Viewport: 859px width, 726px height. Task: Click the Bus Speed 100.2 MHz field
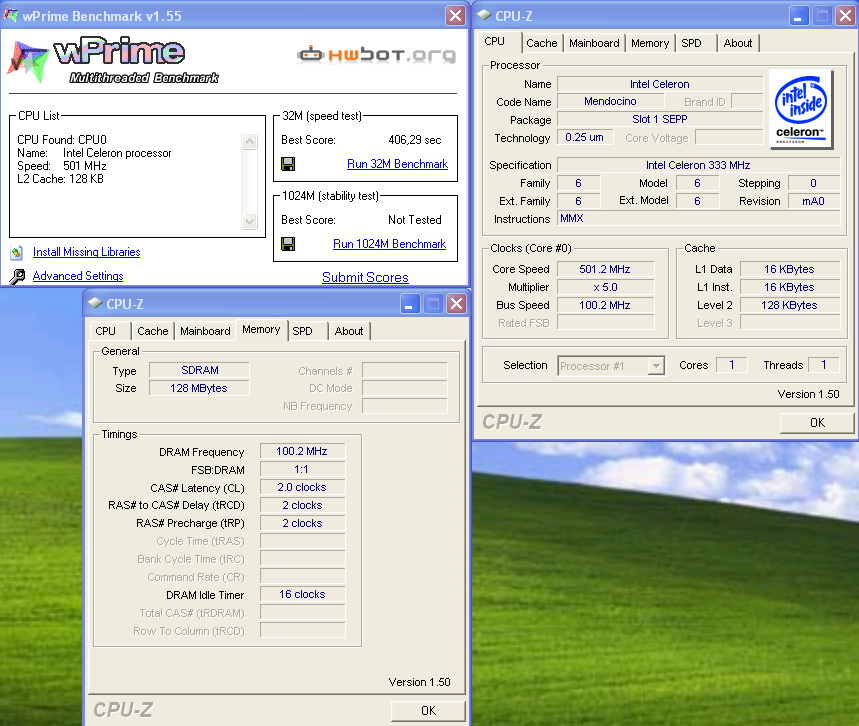tap(605, 305)
